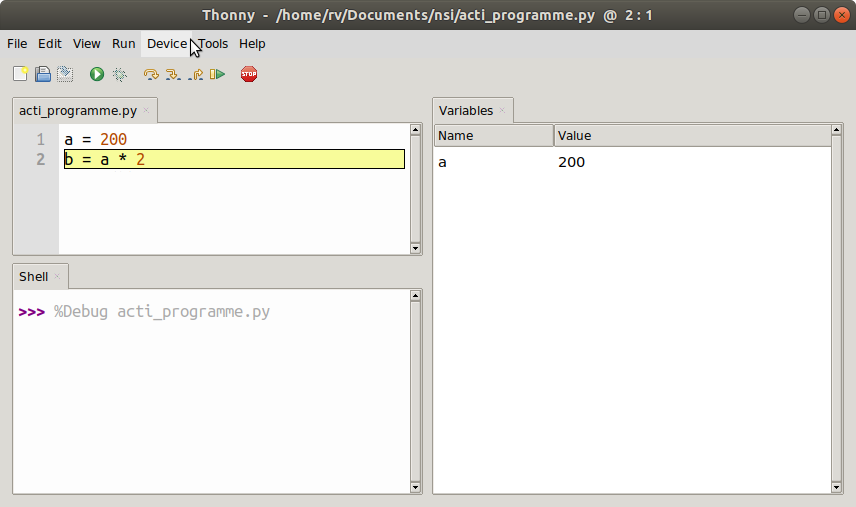The width and height of the screenshot is (856, 507).
Task: Click the Shell scrollbar down arrow
Action: tap(415, 487)
